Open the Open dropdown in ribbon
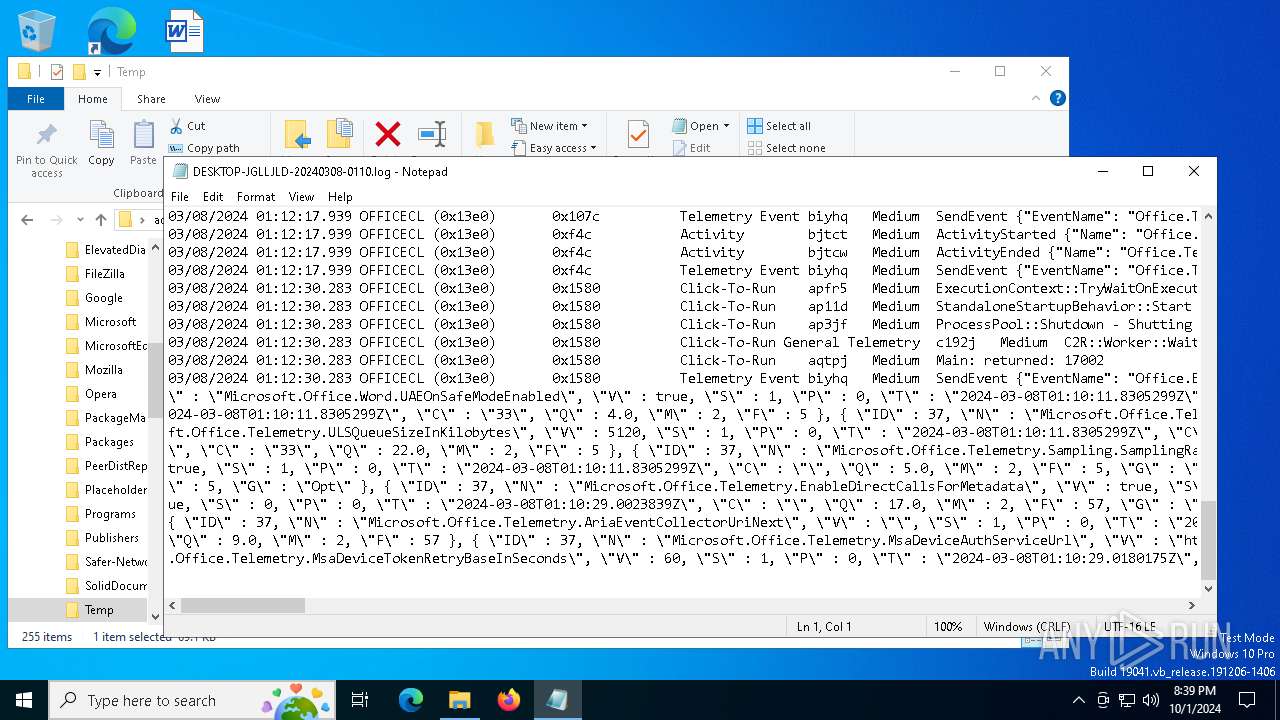1280x720 pixels. coord(701,126)
